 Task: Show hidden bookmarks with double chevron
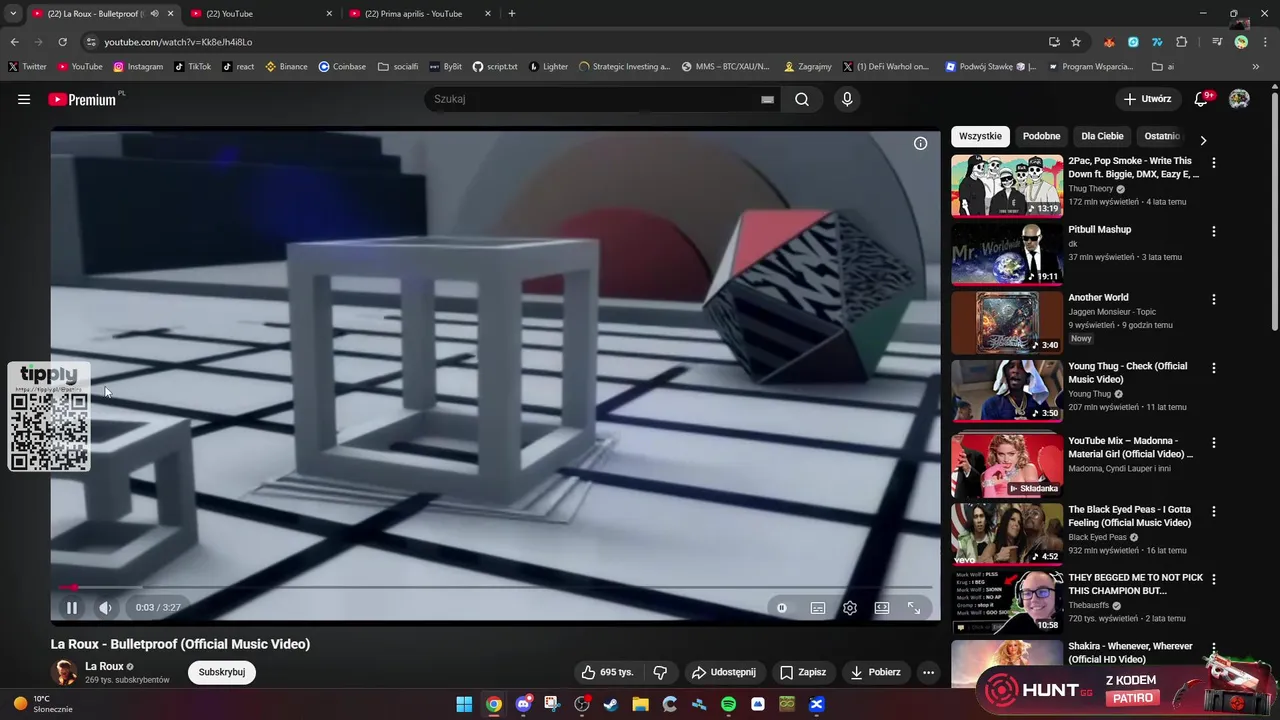tap(1257, 67)
